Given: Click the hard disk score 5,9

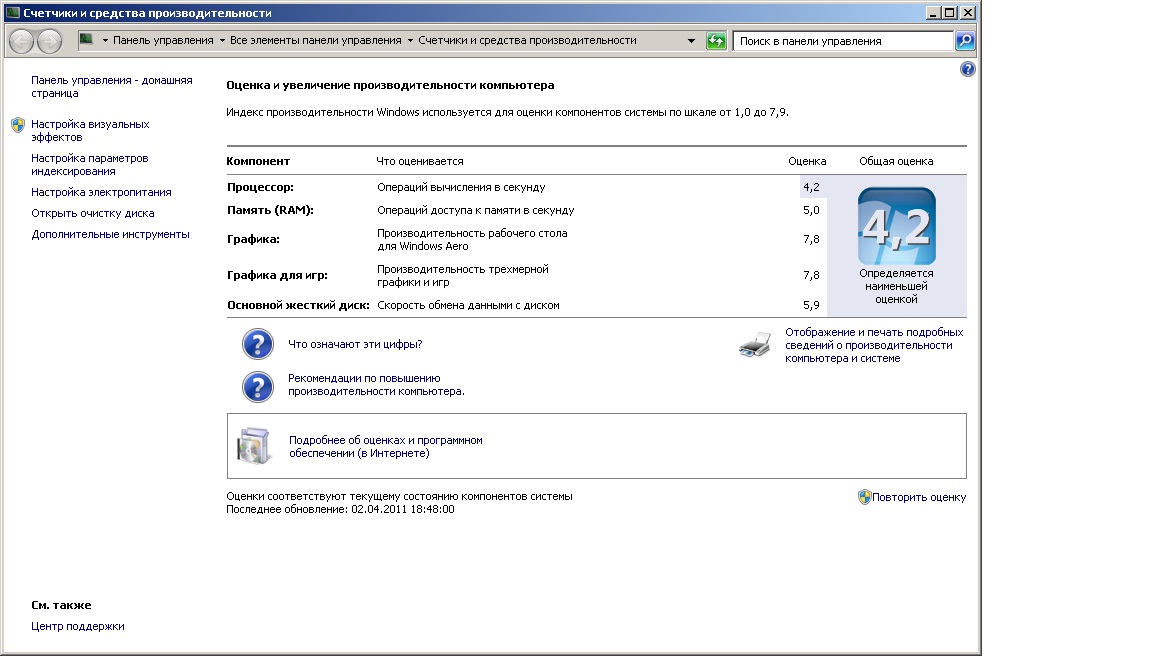Looking at the screenshot, I should click(811, 306).
